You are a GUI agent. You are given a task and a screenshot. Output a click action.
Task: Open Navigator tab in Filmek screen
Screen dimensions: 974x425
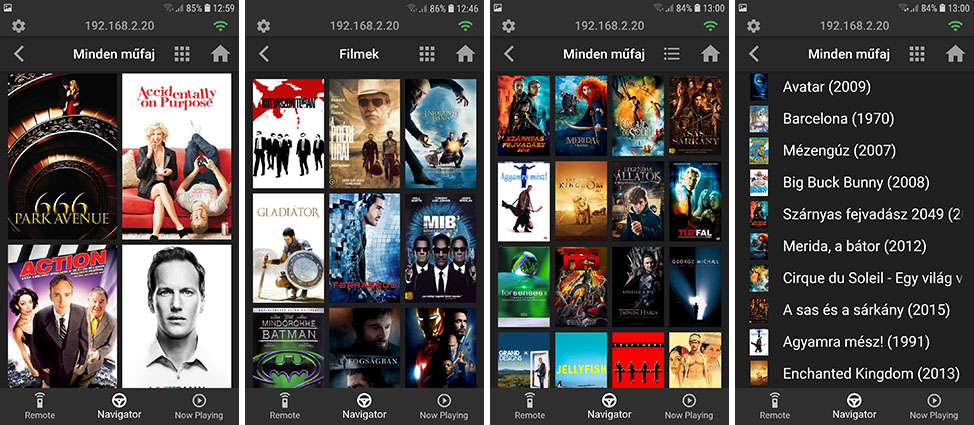(364, 406)
